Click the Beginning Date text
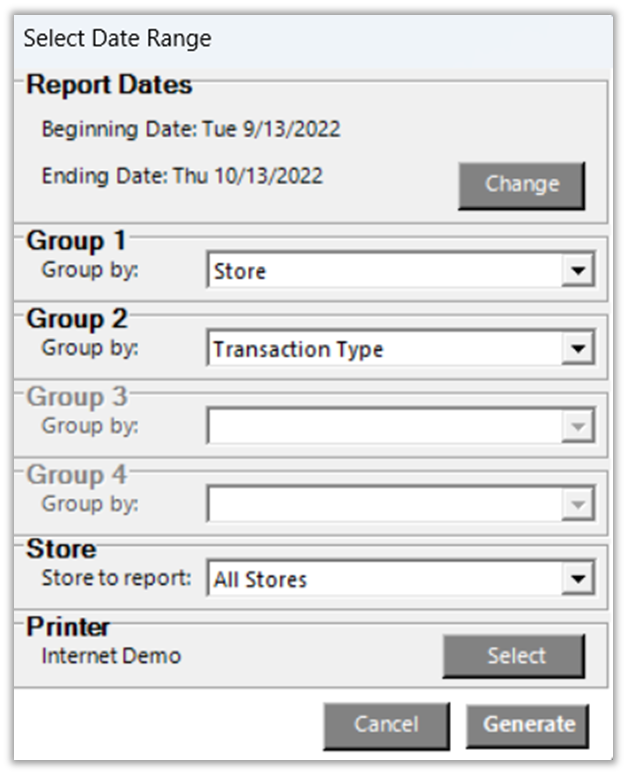This screenshot has width=627, height=775. click(x=190, y=130)
